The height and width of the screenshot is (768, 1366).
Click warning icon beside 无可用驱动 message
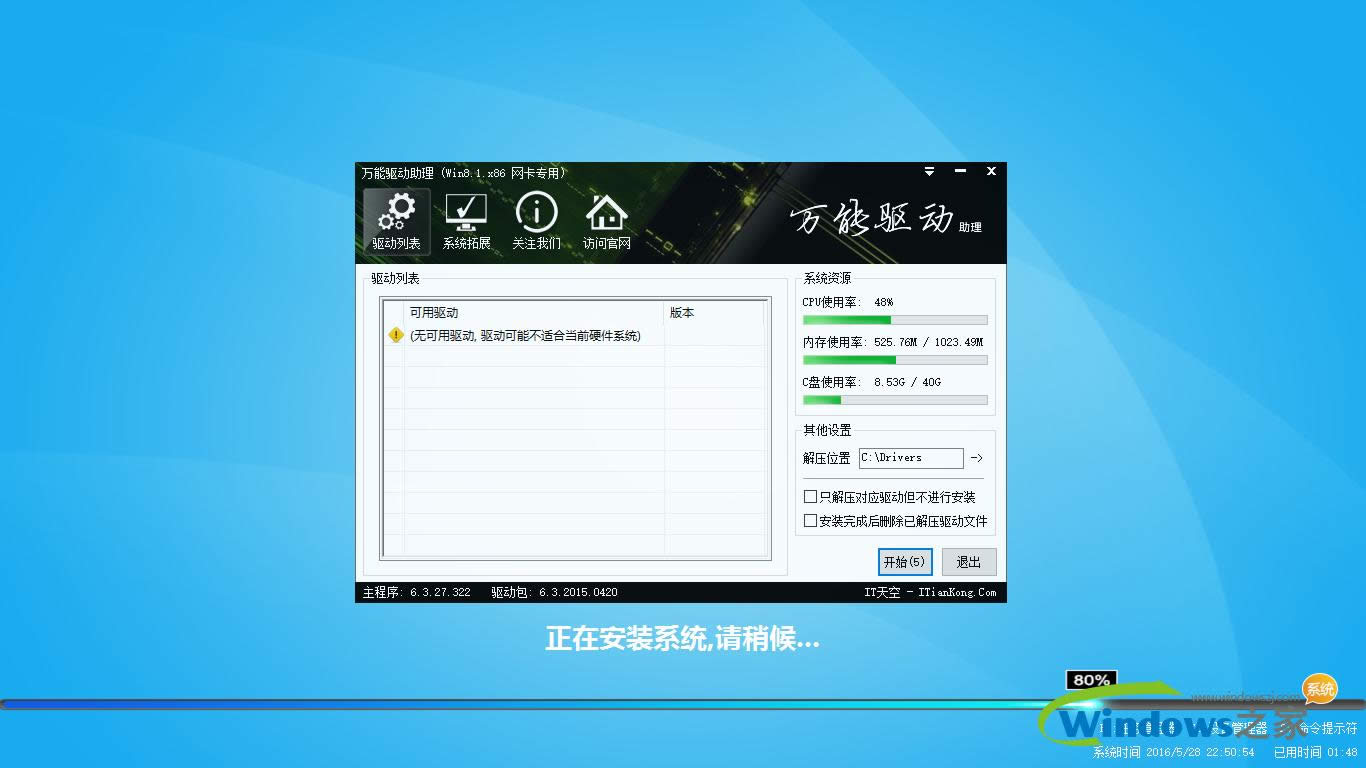[396, 336]
